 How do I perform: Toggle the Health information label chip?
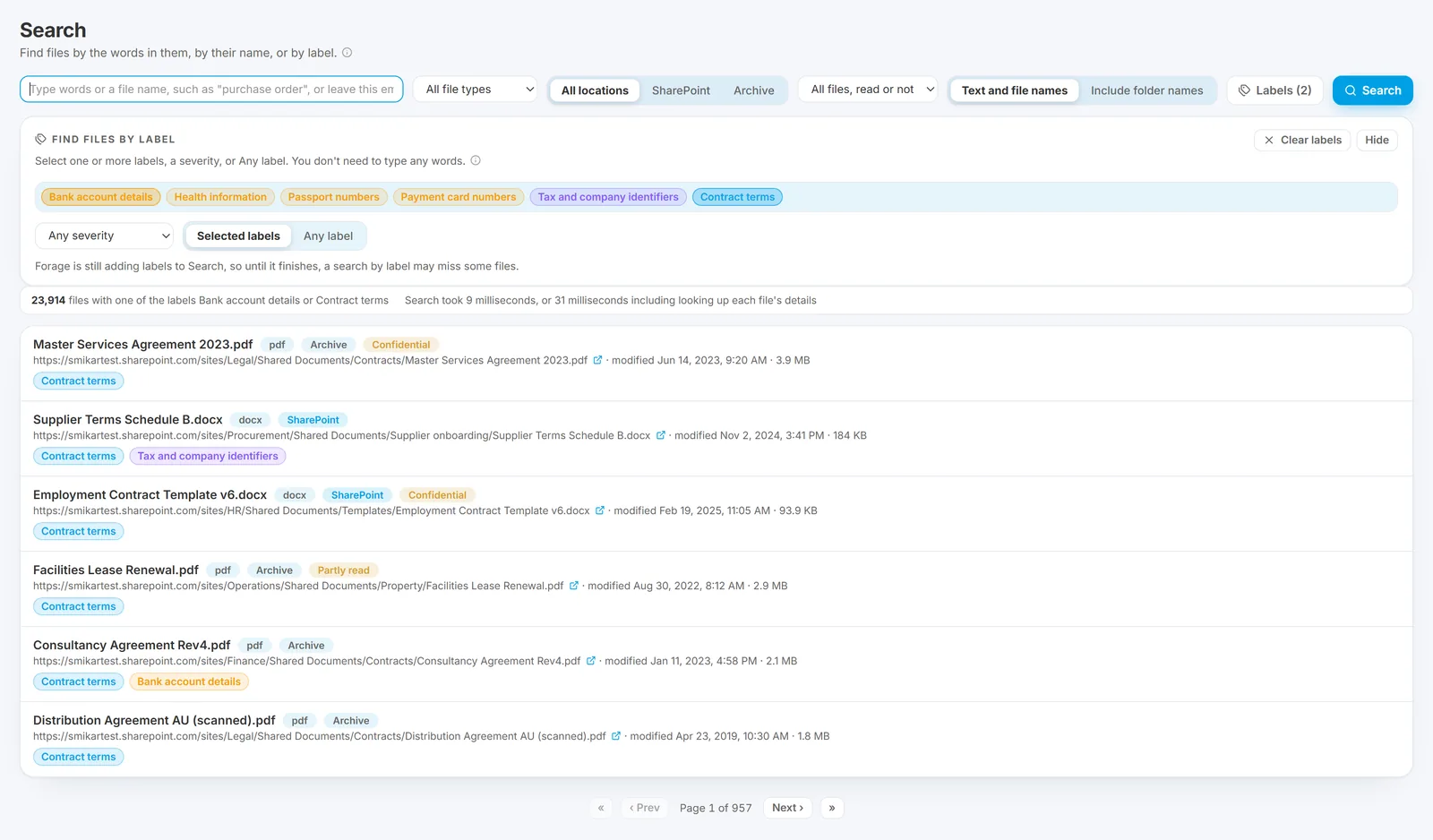220,197
